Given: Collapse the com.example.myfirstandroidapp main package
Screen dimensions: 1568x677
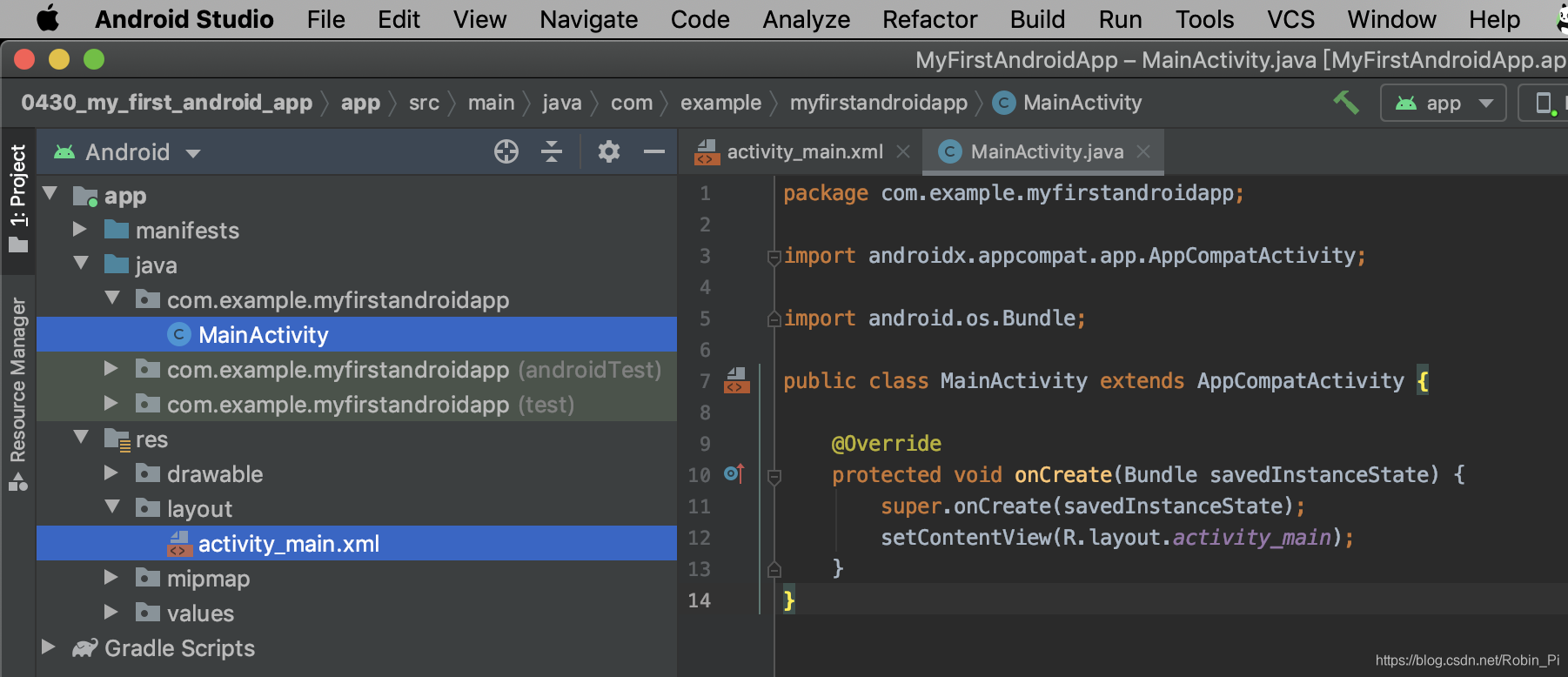Looking at the screenshot, I should [113, 298].
